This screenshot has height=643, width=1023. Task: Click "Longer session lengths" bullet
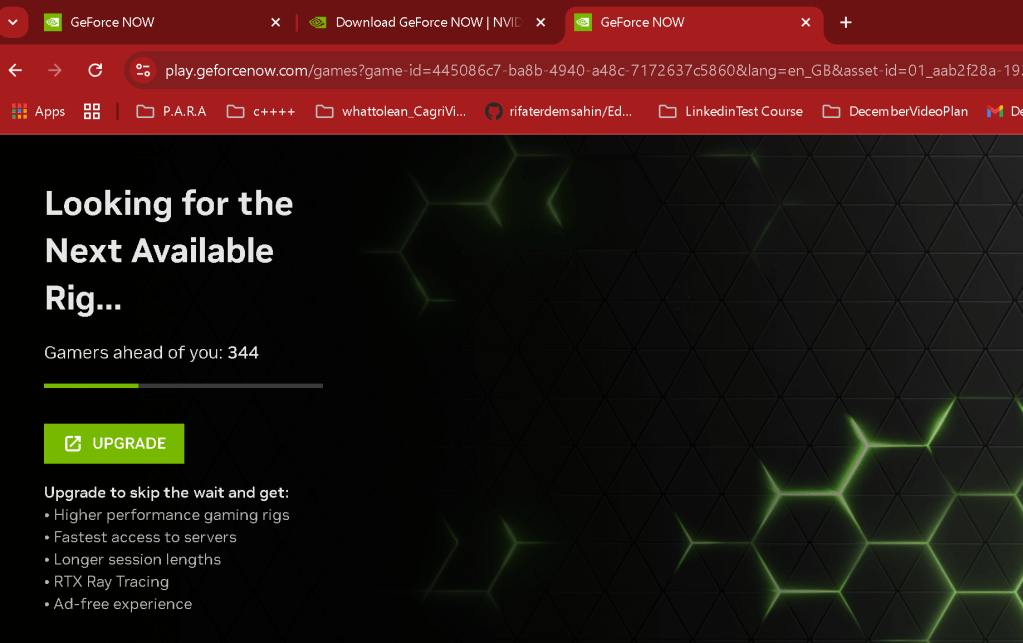(132, 560)
